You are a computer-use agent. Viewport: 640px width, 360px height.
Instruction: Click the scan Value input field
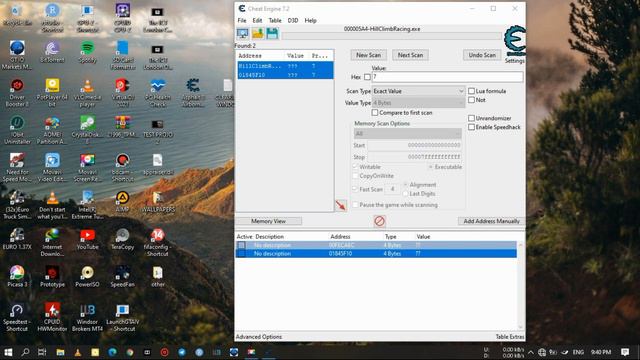pyautogui.click(x=447, y=77)
